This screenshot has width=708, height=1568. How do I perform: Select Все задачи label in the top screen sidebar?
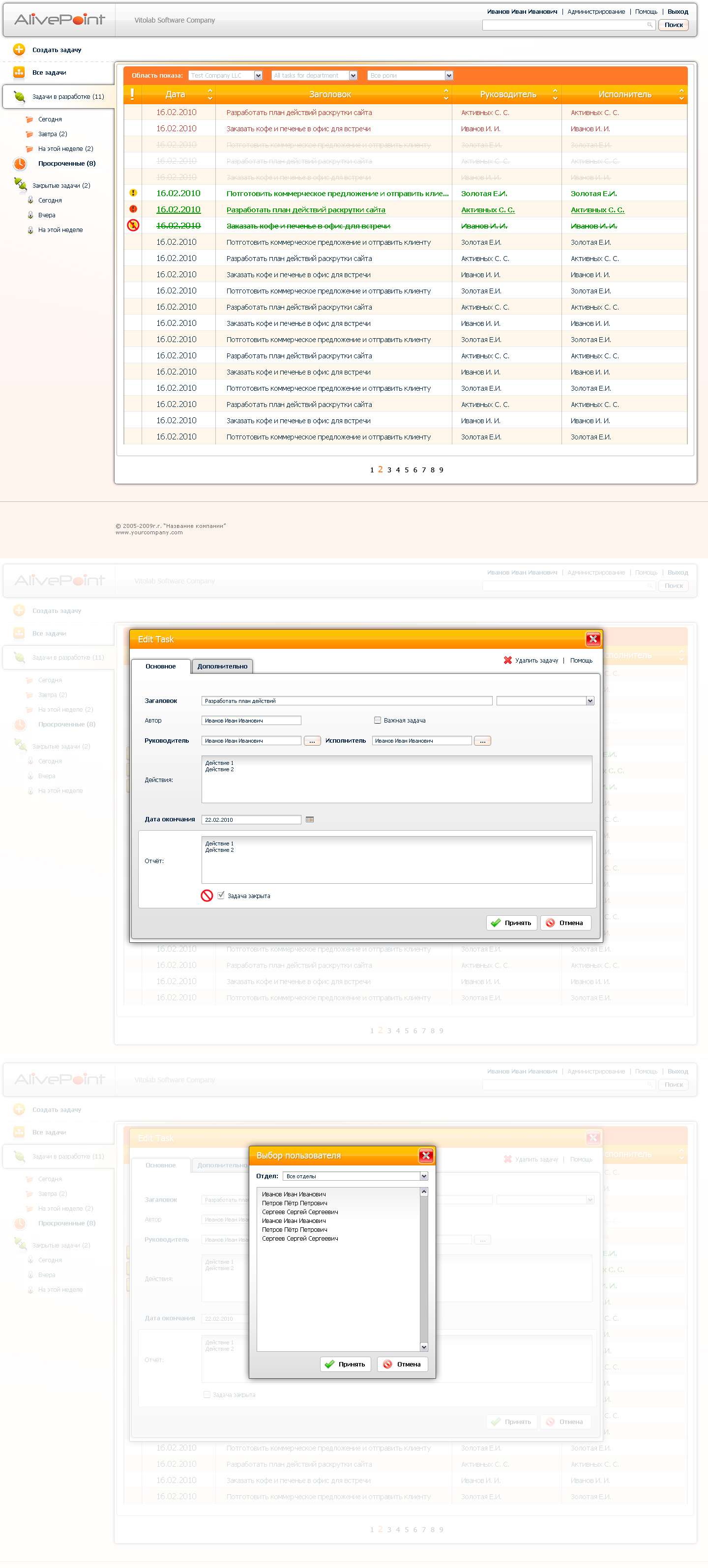[x=49, y=72]
